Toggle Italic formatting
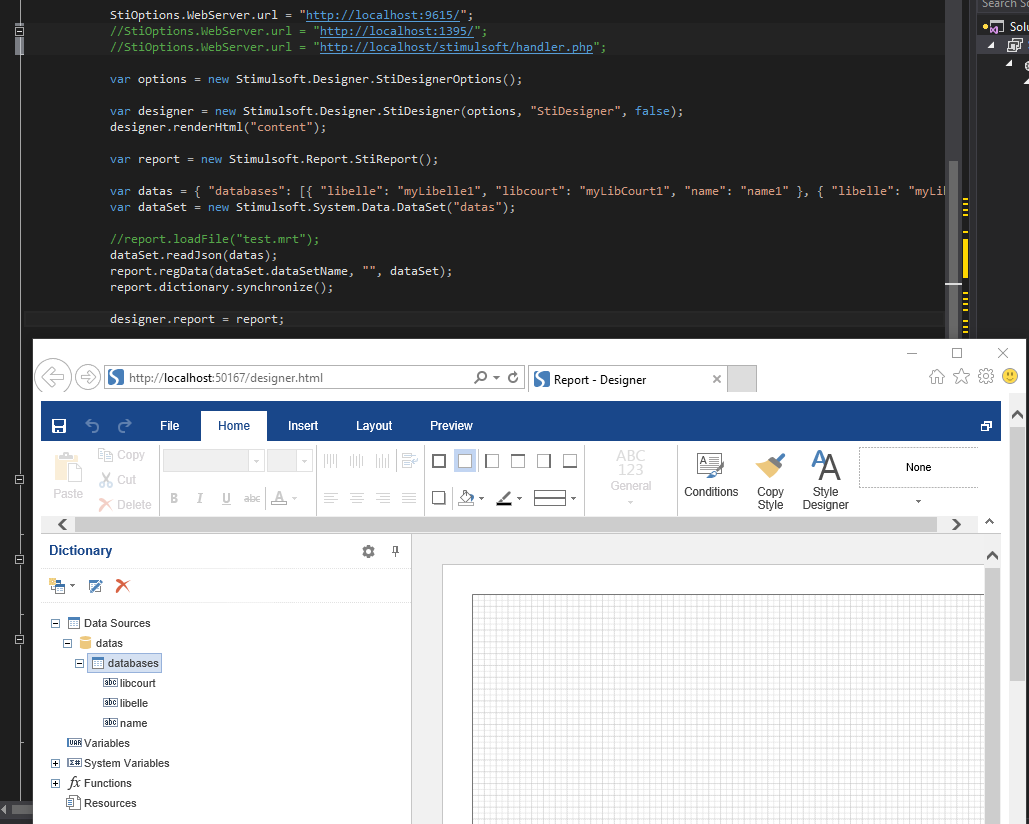This screenshot has height=824, width=1029. 200,499
